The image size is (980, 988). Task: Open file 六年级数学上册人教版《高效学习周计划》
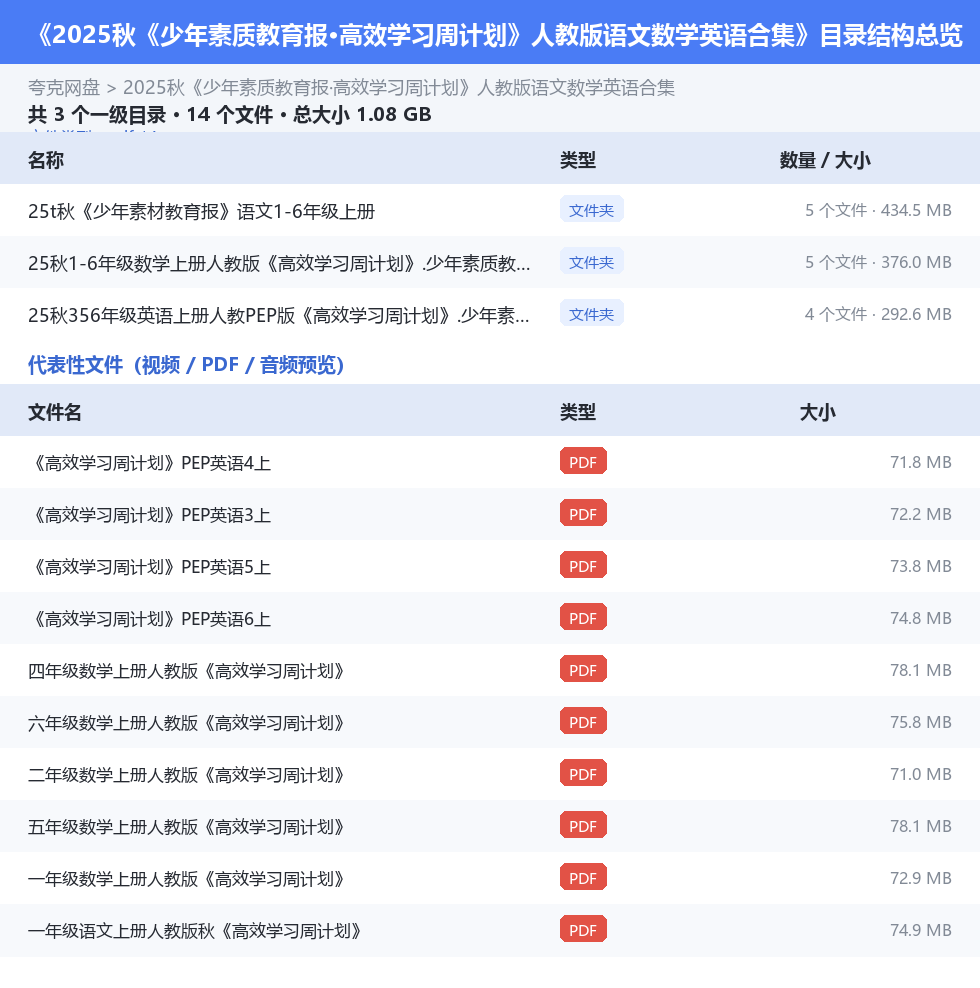point(186,723)
